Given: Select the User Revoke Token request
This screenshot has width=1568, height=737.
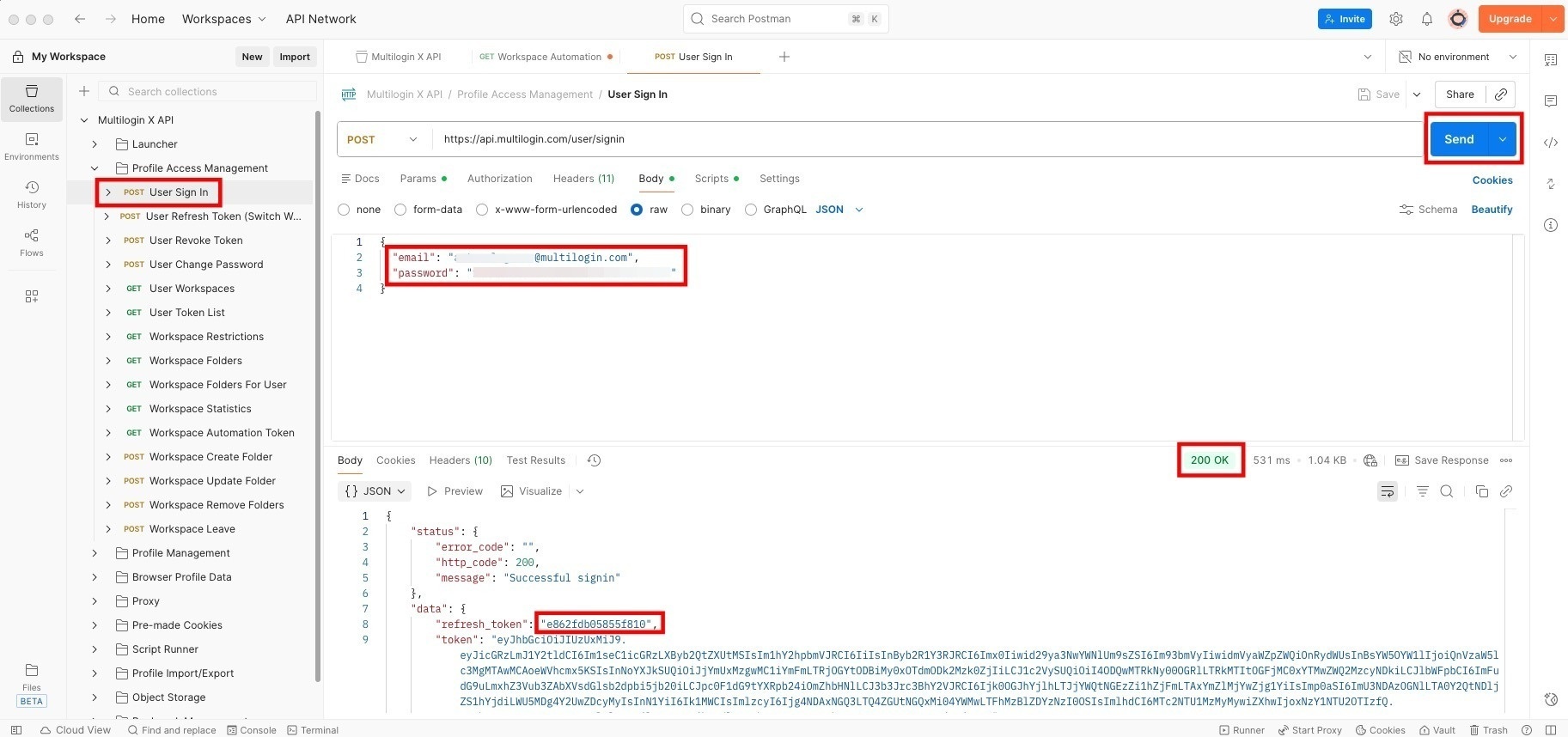Looking at the screenshot, I should click(x=196, y=241).
